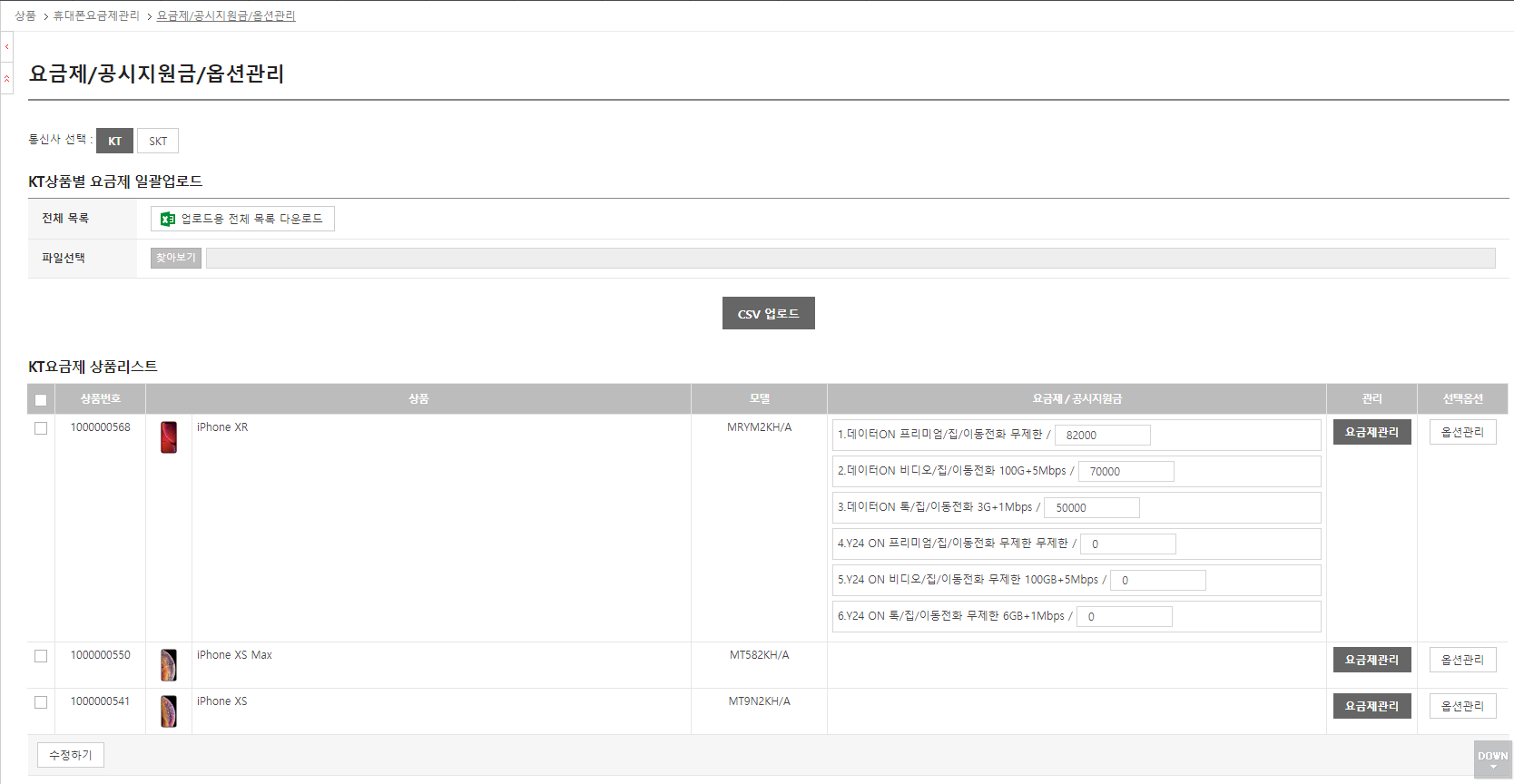Click the Excel icon on download button
The image size is (1514, 784).
(167, 219)
